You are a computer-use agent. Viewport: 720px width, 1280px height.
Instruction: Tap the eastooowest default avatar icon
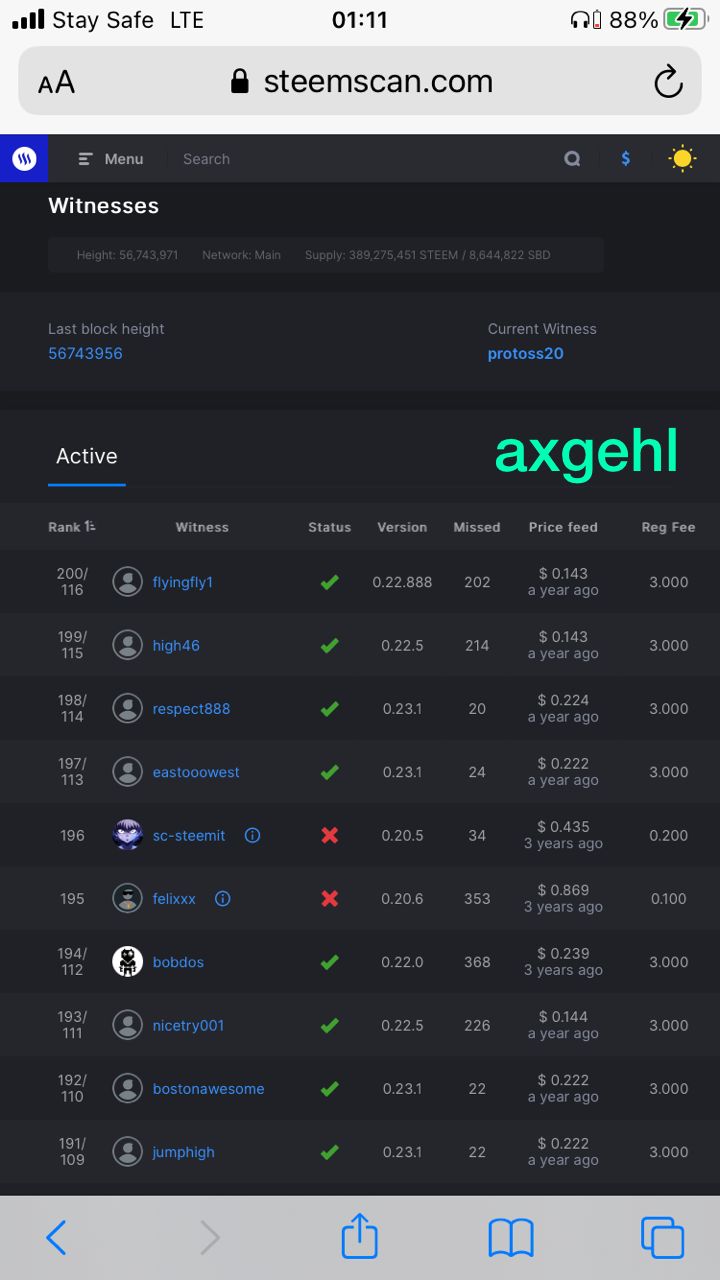coord(127,772)
